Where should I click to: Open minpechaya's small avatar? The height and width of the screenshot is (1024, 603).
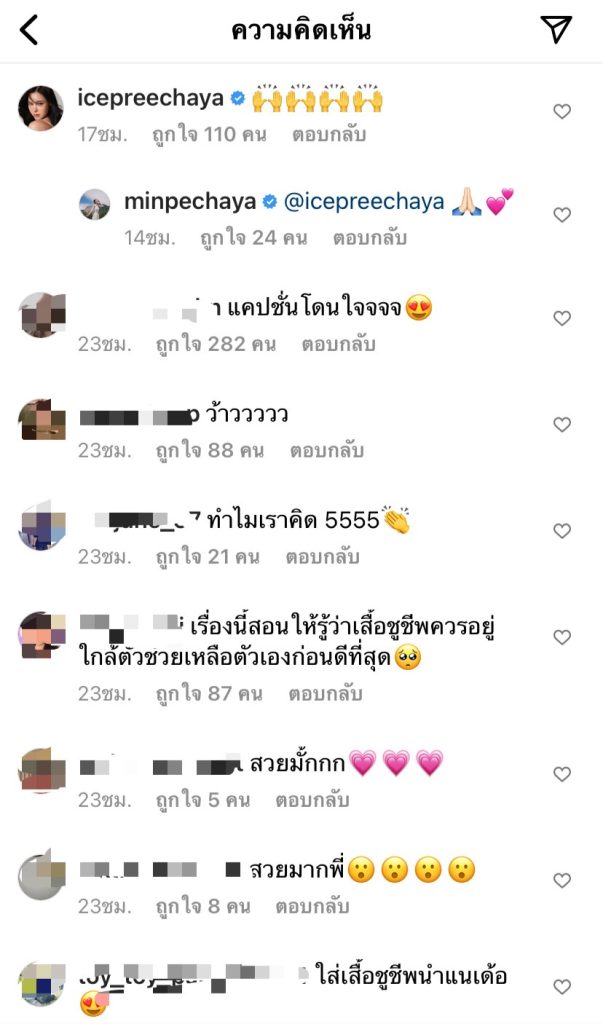point(95,204)
